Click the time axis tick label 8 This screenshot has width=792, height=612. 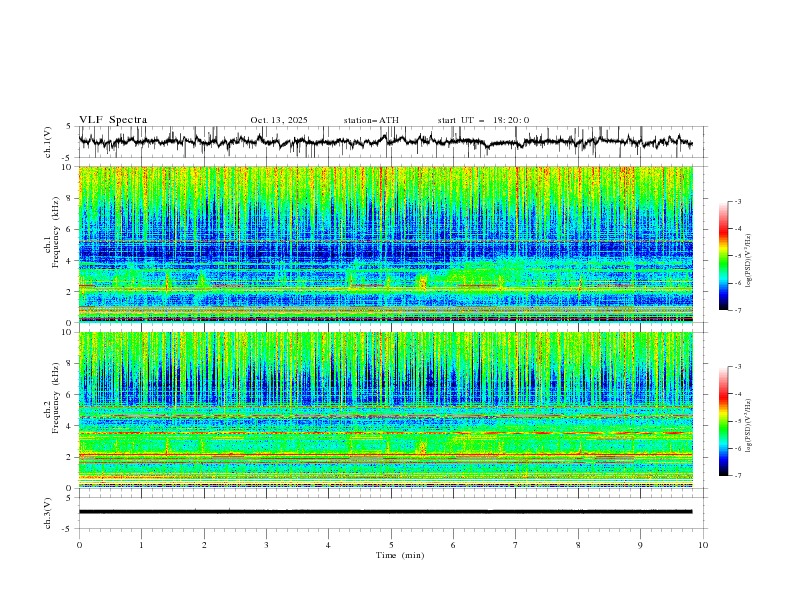coord(578,545)
